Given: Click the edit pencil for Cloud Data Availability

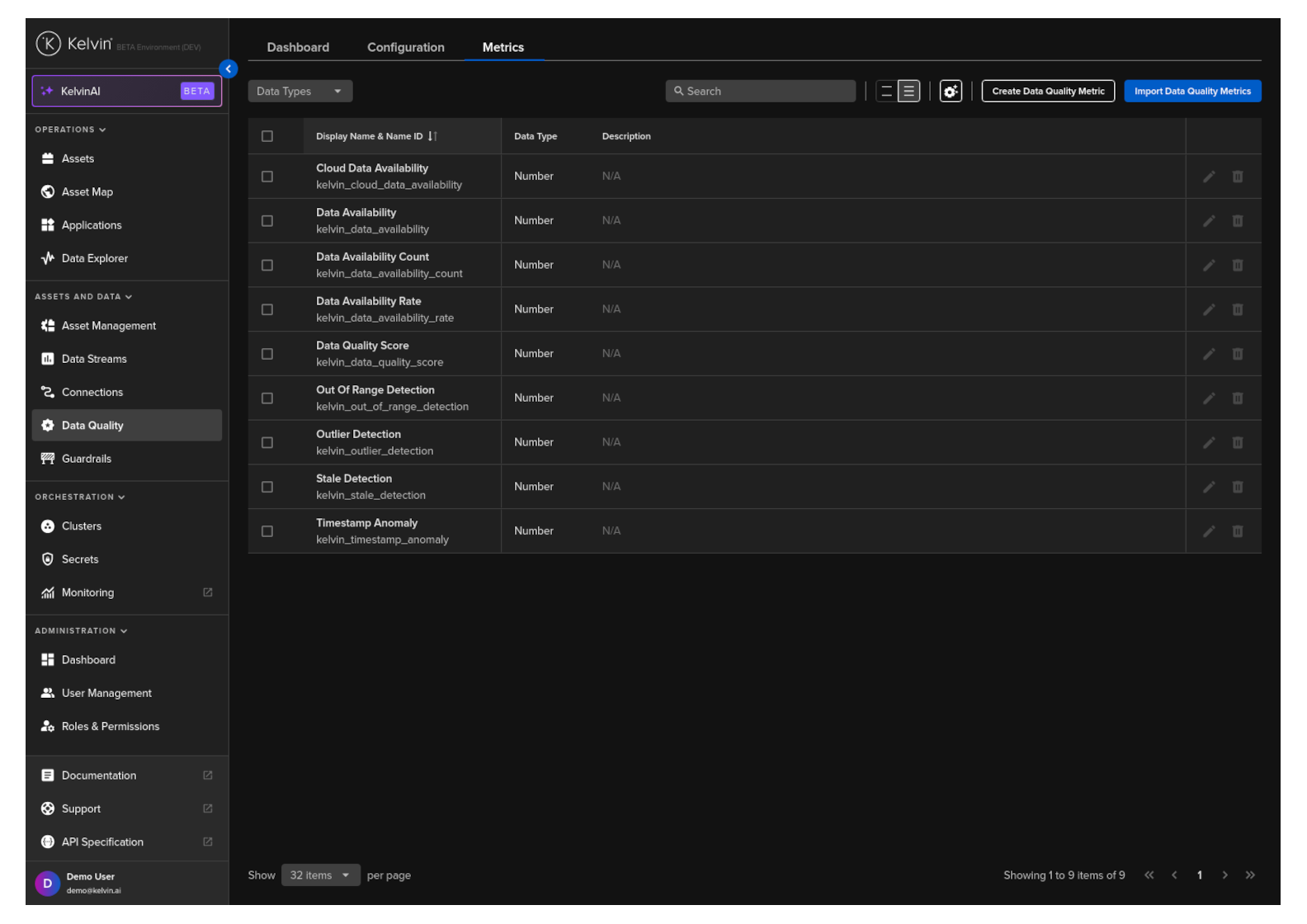Looking at the screenshot, I should click(x=1208, y=177).
